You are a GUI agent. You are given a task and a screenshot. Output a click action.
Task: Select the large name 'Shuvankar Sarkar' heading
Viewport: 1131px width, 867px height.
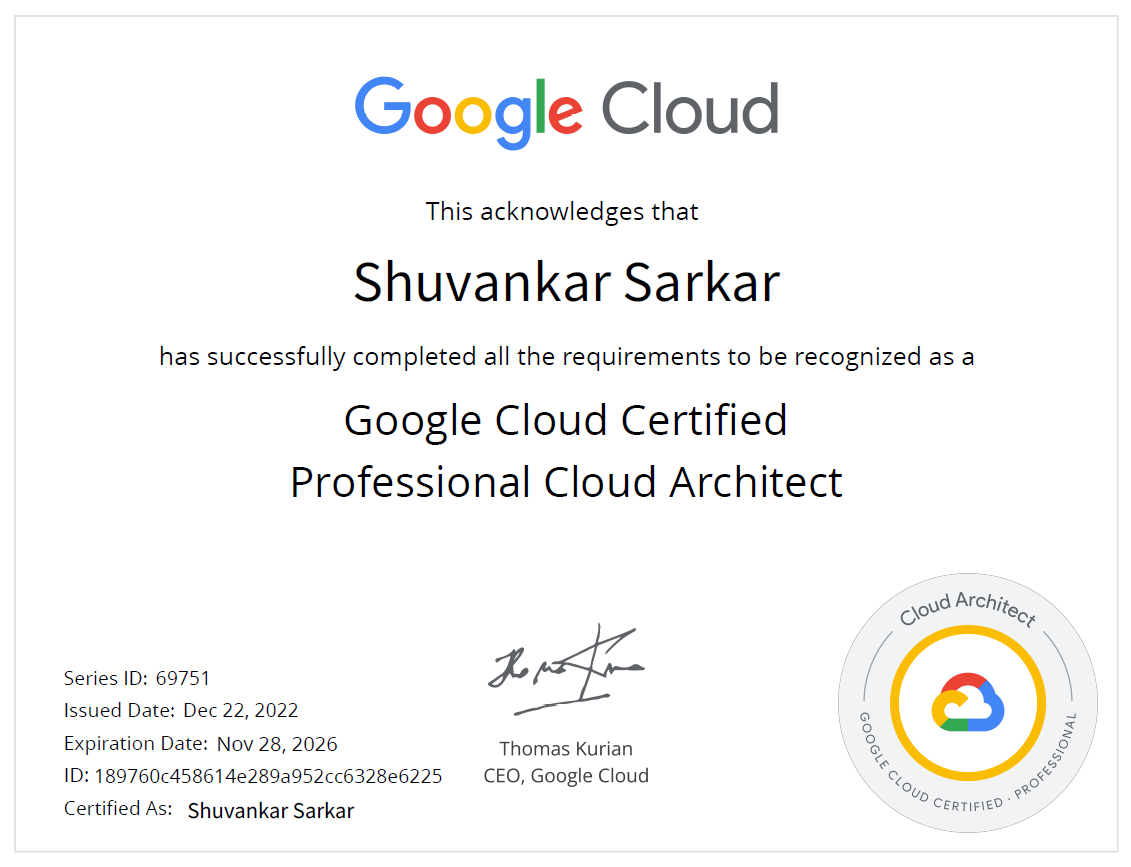(x=567, y=282)
